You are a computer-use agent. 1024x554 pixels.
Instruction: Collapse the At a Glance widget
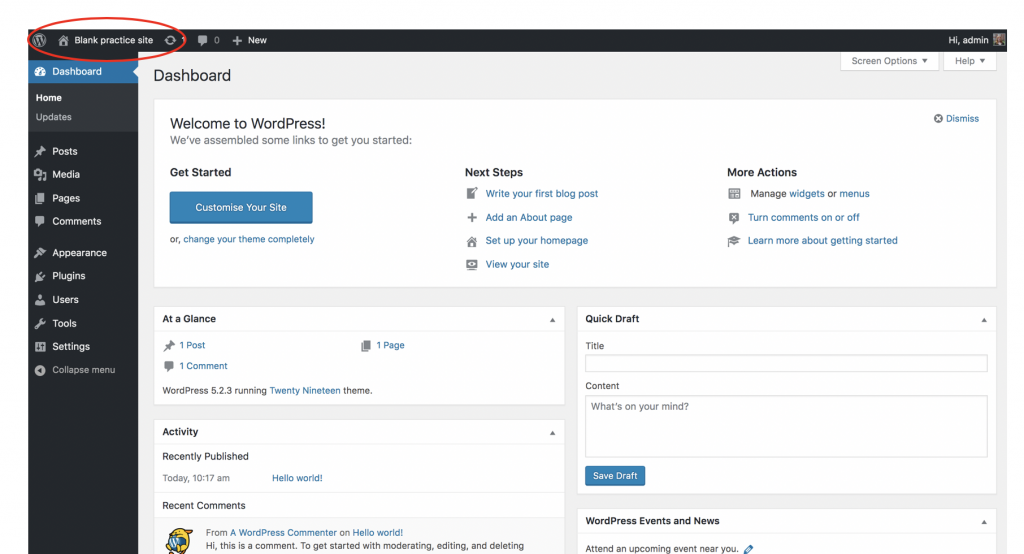coord(552,320)
